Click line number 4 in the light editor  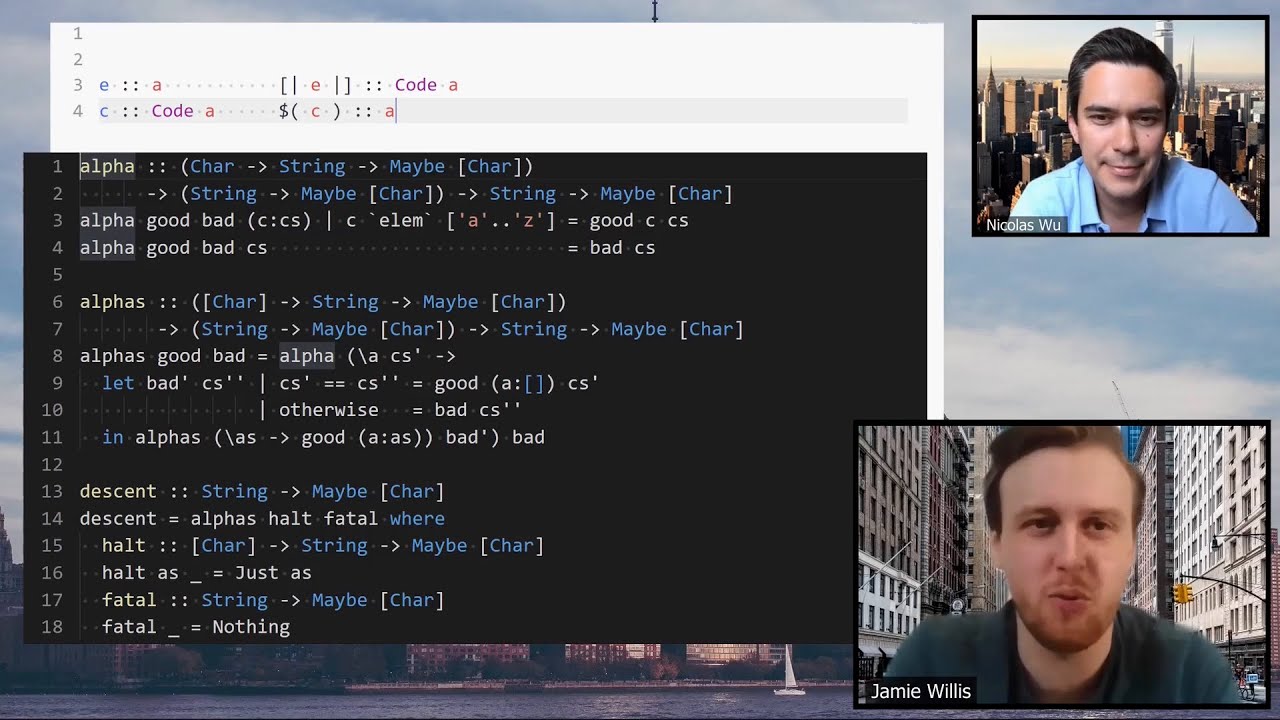(77, 111)
